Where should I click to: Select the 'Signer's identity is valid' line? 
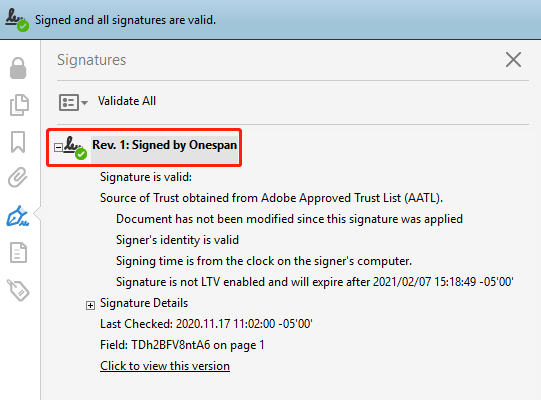pyautogui.click(x=177, y=240)
